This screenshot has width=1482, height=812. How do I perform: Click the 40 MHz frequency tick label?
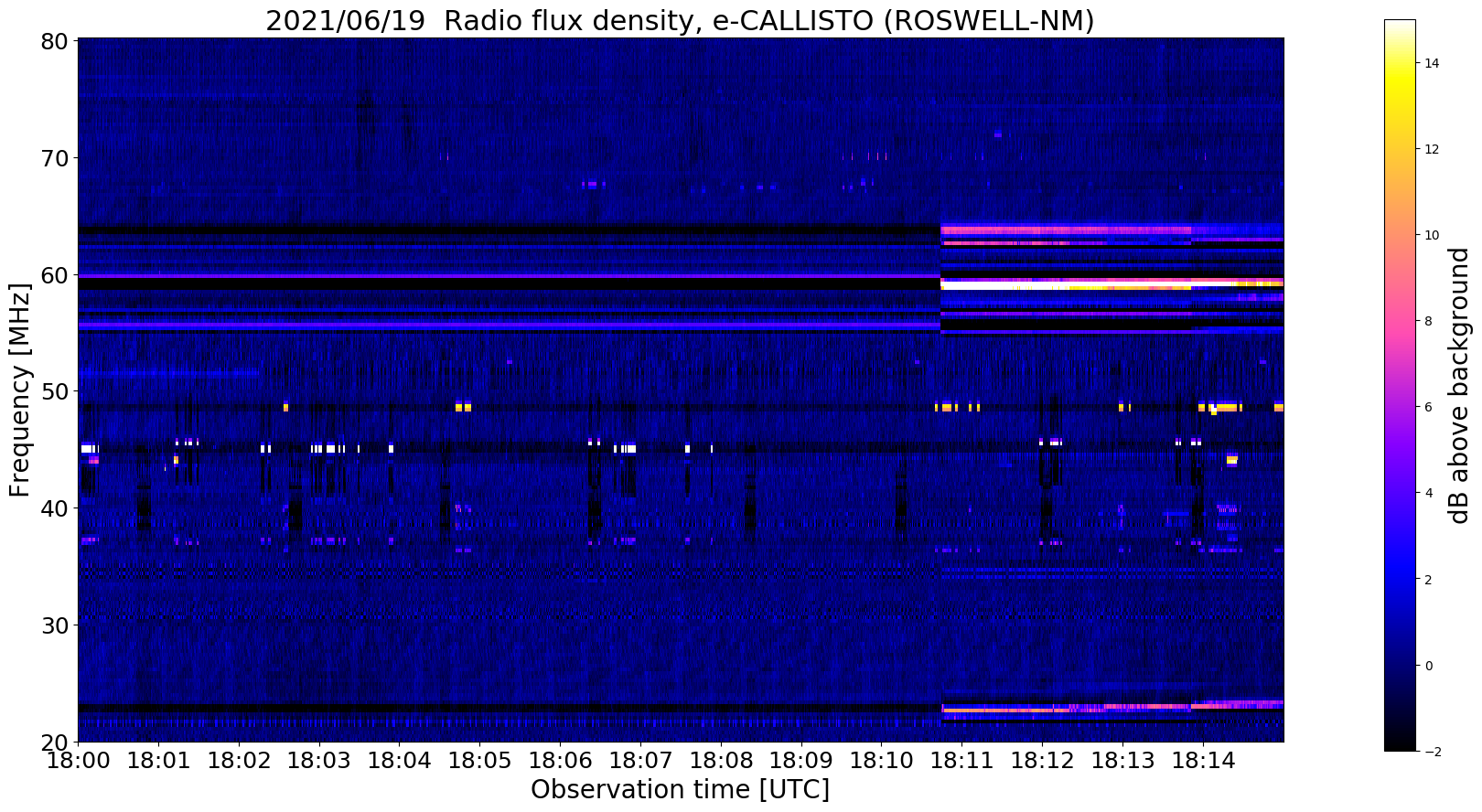(x=57, y=507)
